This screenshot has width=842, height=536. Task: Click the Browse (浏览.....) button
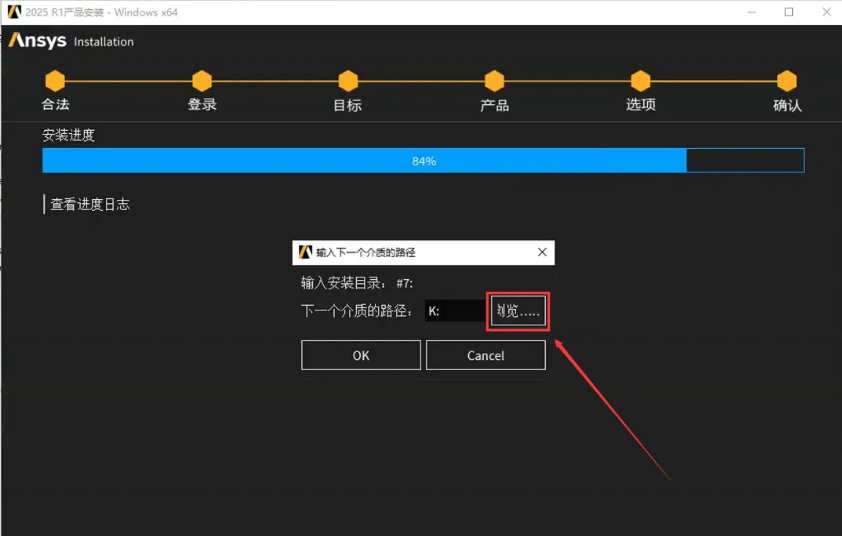point(518,311)
